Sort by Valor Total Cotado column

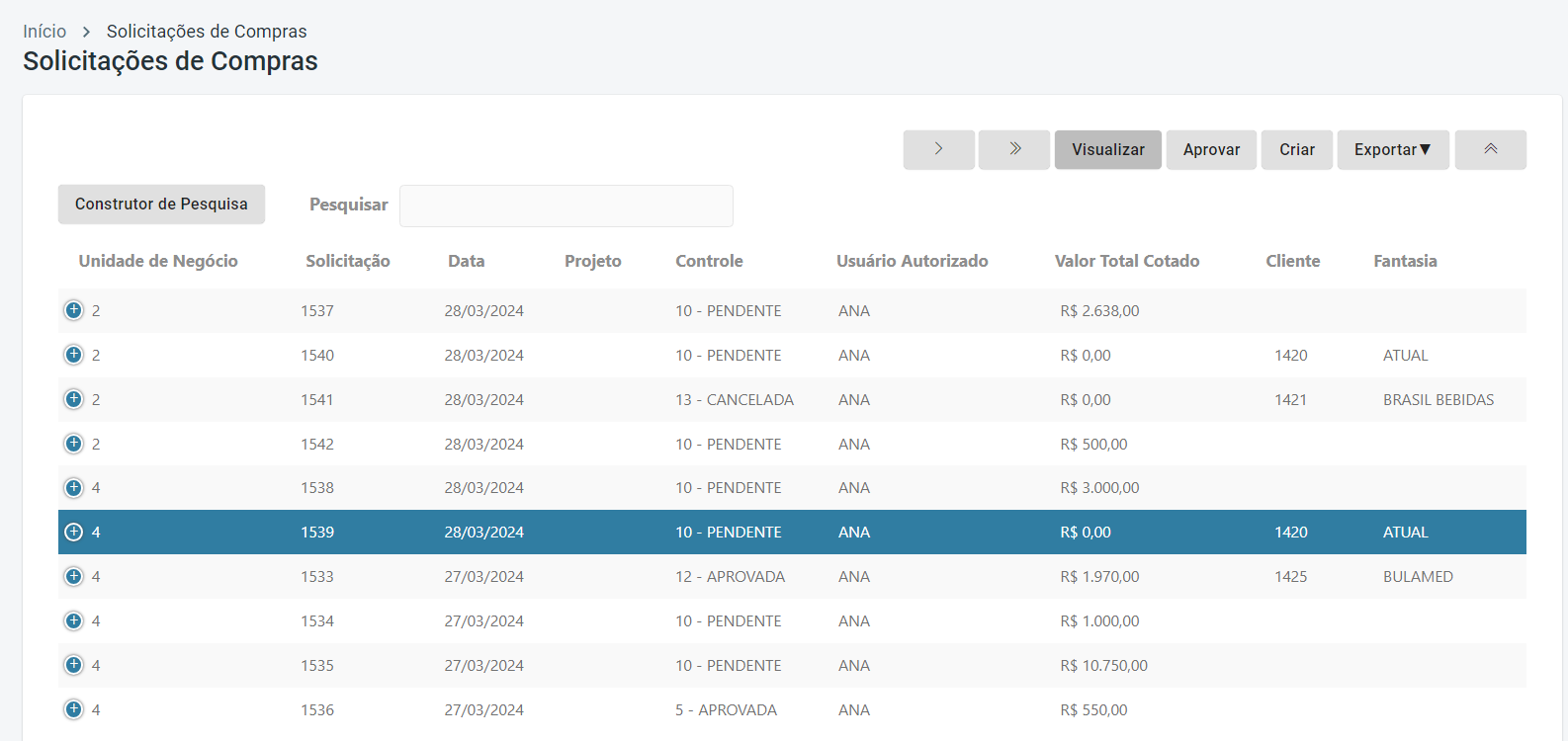tap(1127, 261)
